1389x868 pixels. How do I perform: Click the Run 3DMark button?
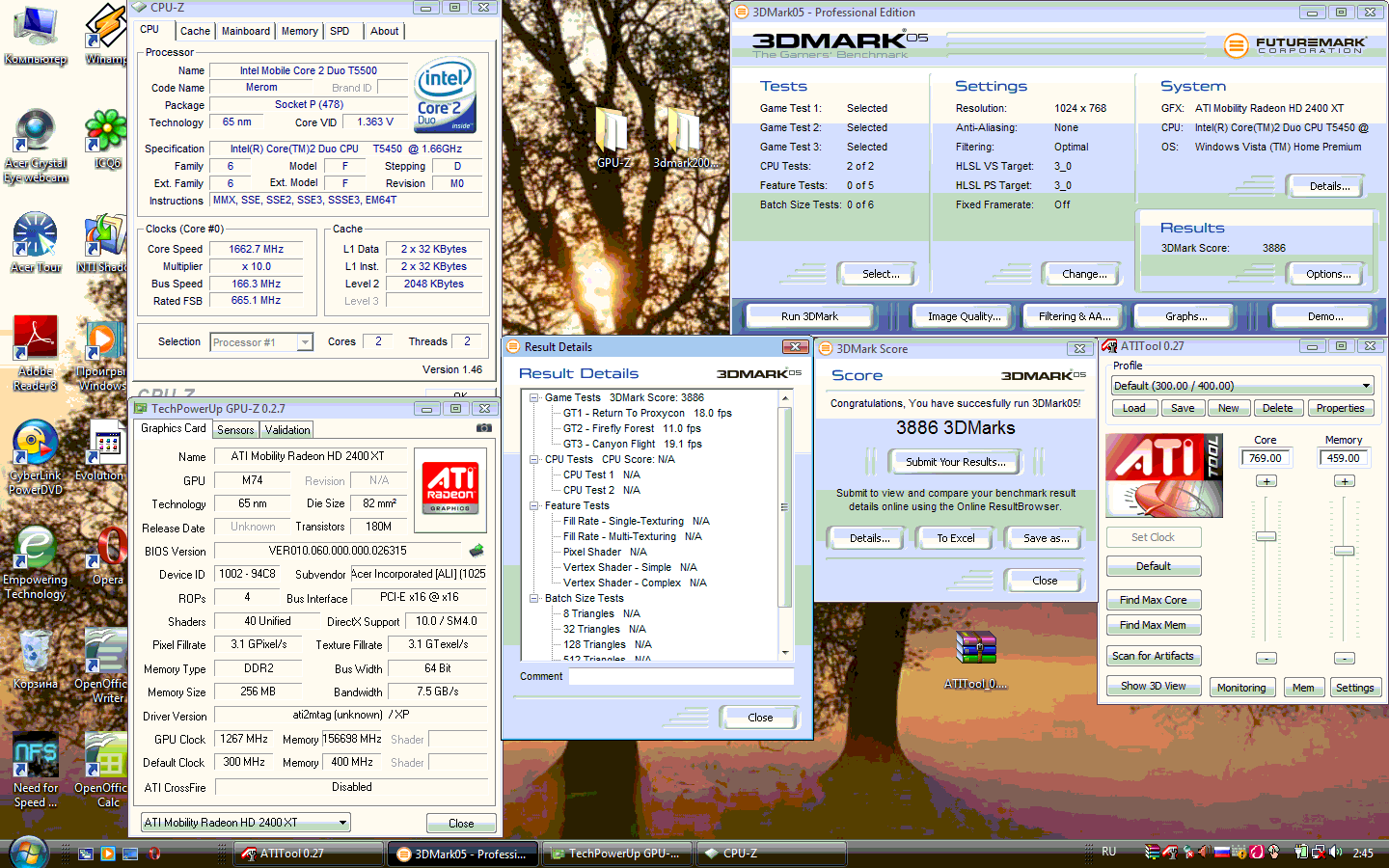tap(810, 316)
